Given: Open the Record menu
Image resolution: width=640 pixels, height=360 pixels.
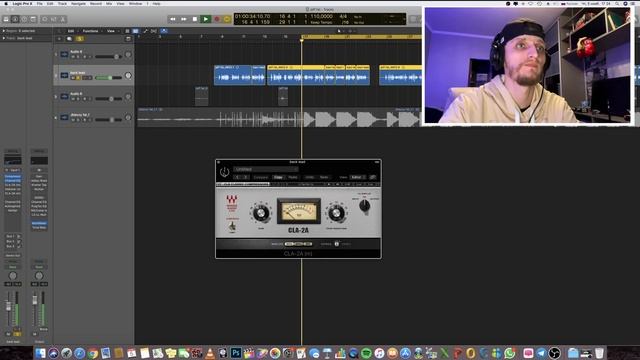Looking at the screenshot, I should [96, 3].
